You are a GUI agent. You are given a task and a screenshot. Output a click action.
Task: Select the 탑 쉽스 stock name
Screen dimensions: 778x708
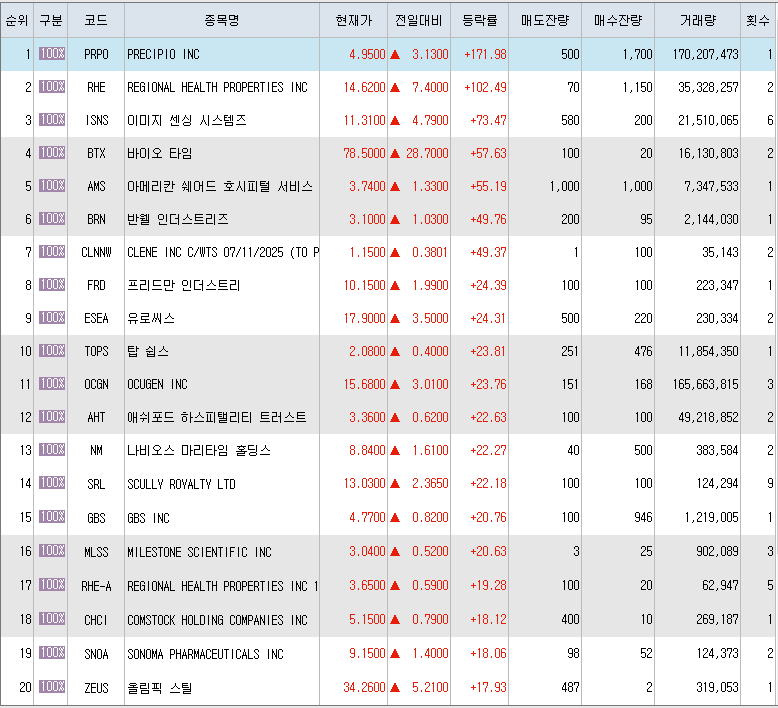[x=148, y=351]
